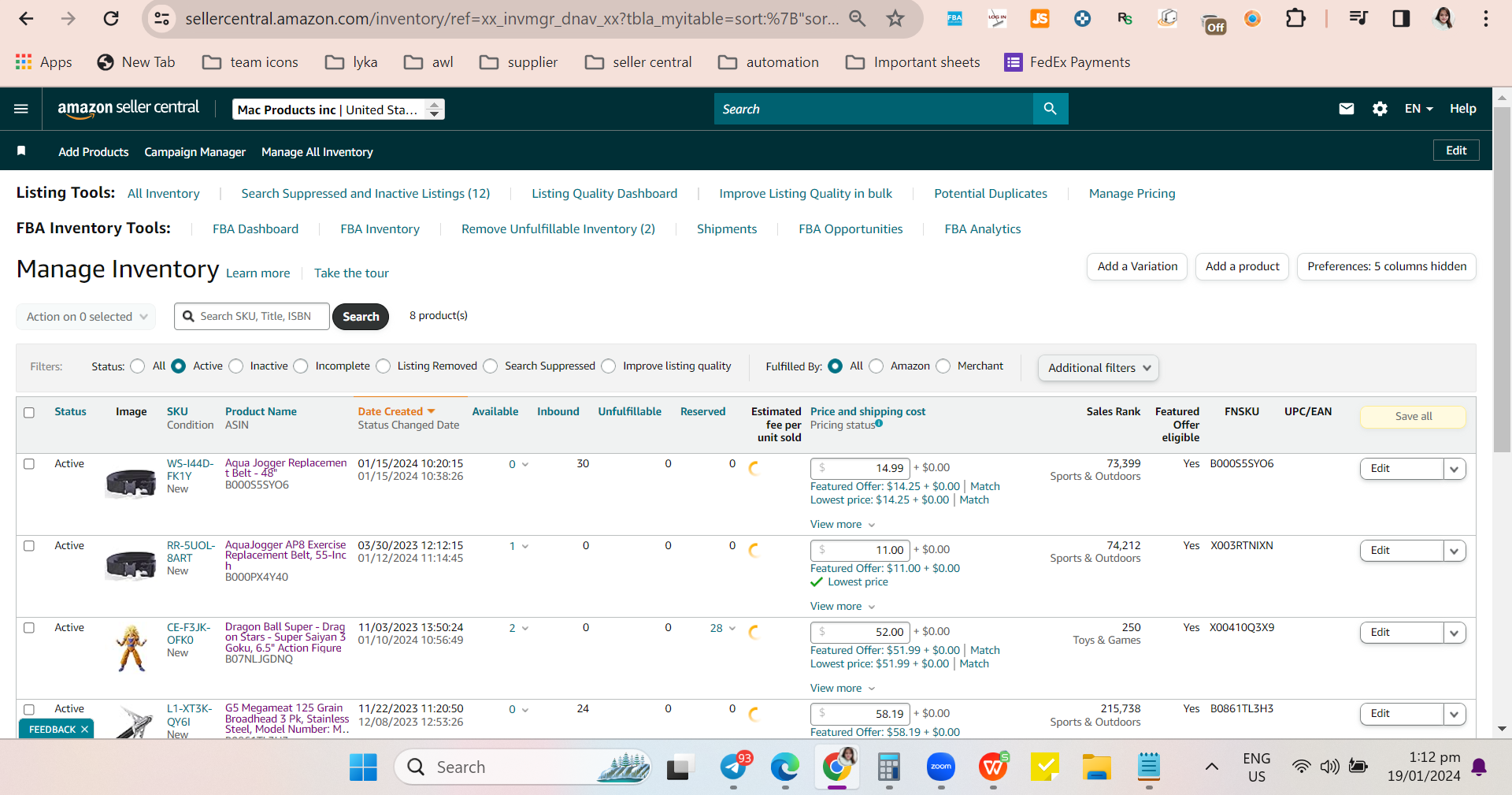Open the EN language dropdown

click(x=1418, y=109)
